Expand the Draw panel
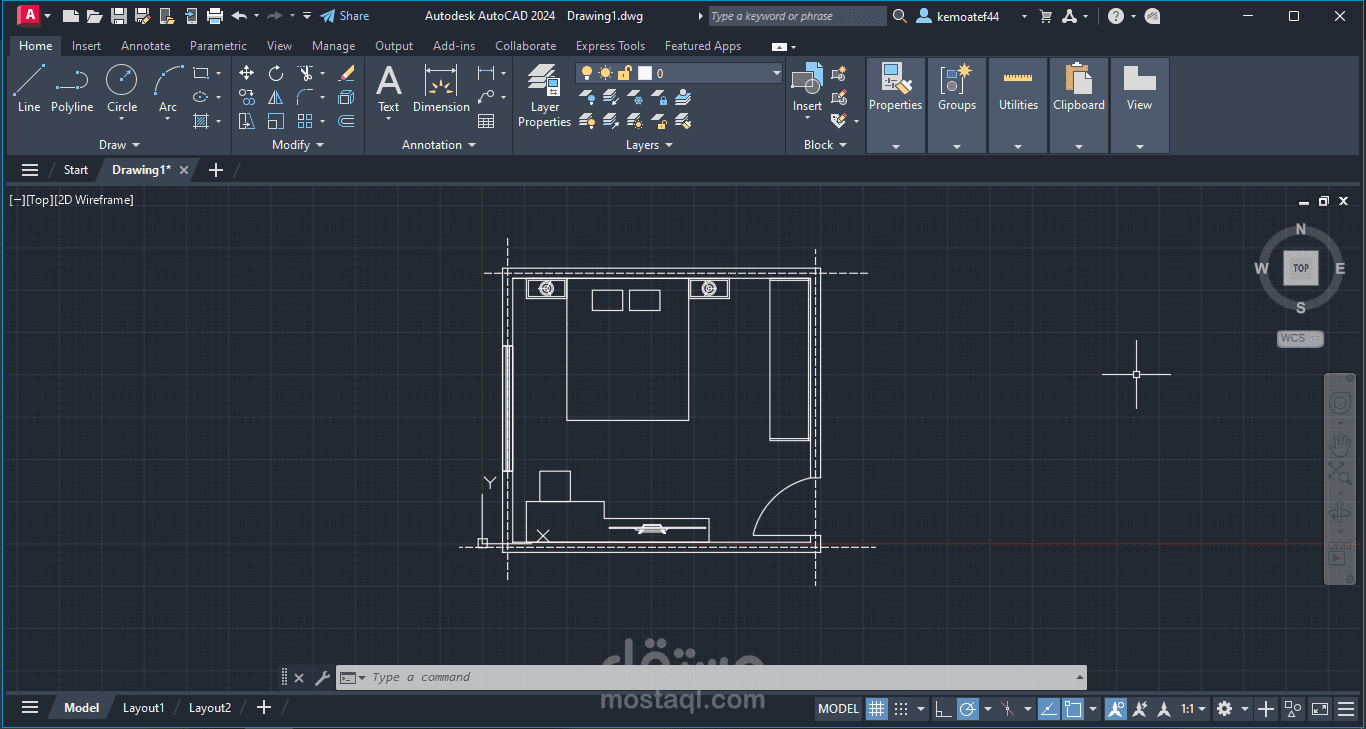Viewport: 1366px width, 729px height. (119, 144)
